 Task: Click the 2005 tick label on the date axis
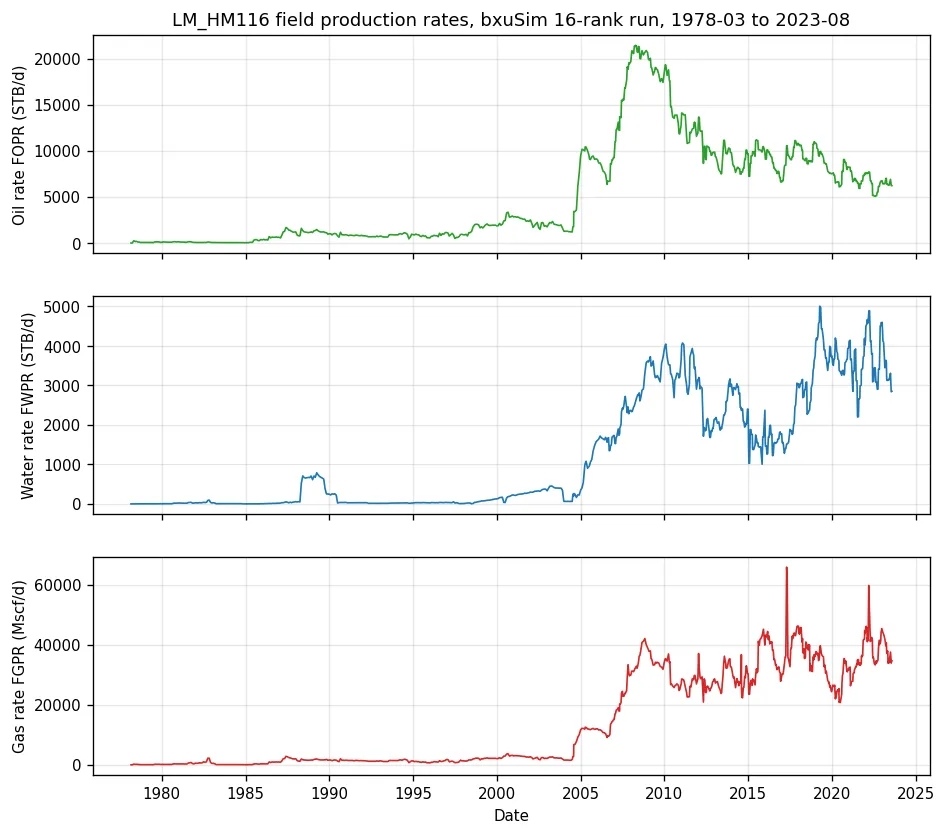point(581,793)
